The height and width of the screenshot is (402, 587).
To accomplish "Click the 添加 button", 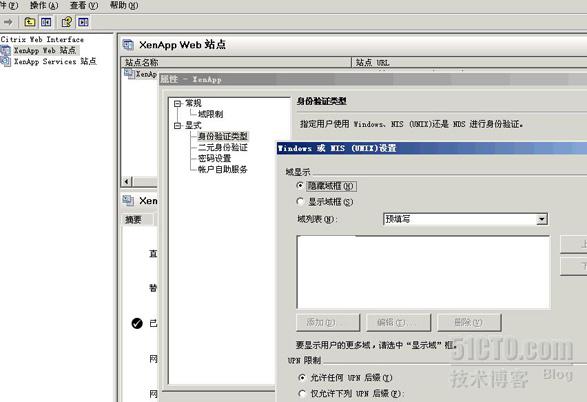I will 328,322.
